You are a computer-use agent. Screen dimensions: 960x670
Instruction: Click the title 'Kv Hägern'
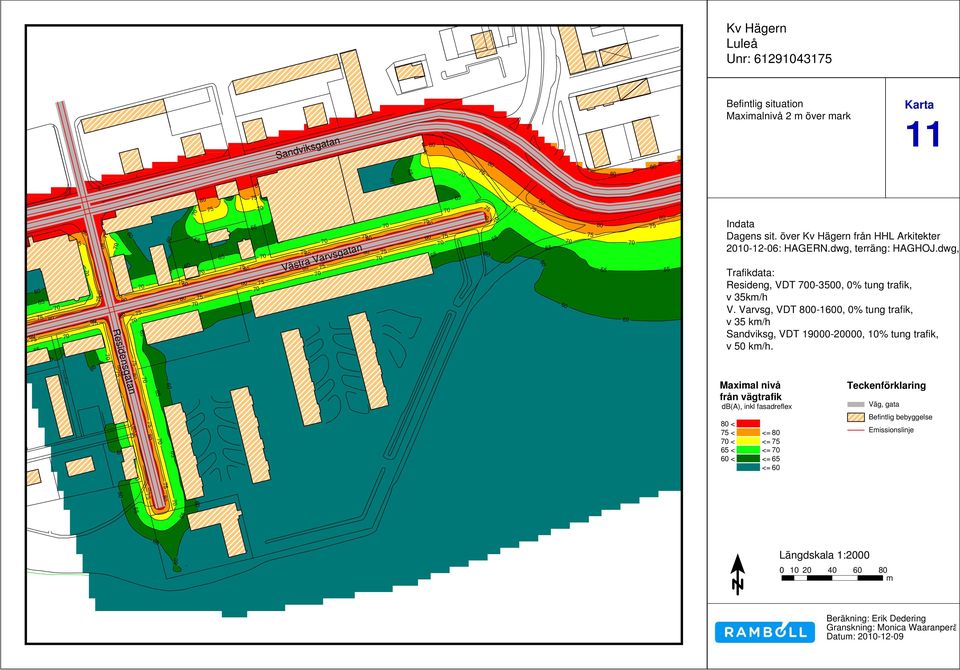[756, 28]
